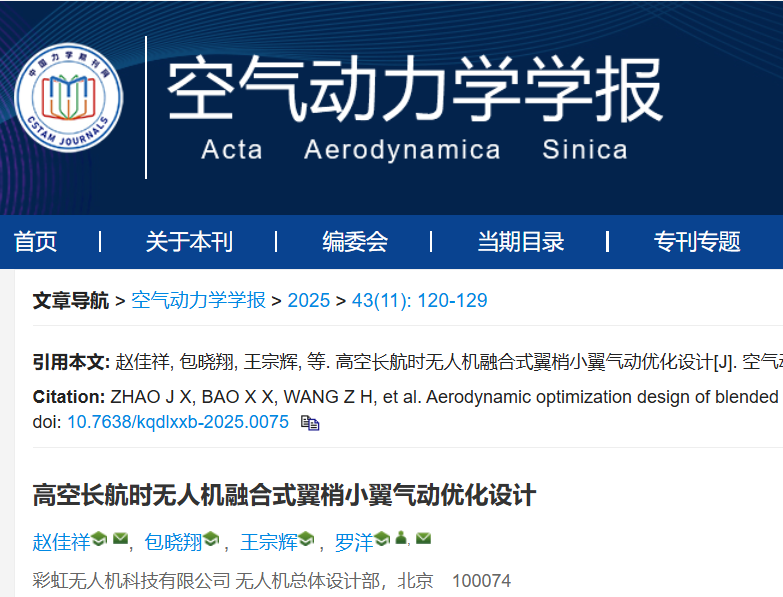Click the CSTAM Journals logo
The image size is (783, 597).
pyautogui.click(x=69, y=104)
